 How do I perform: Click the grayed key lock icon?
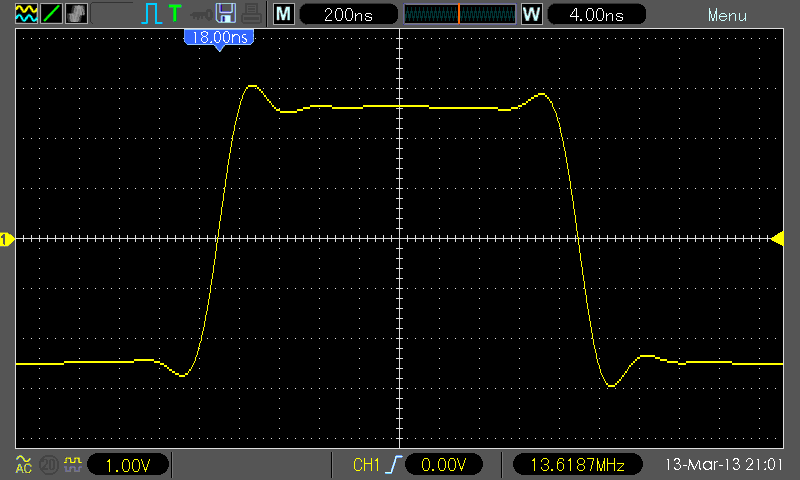pyautogui.click(x=201, y=15)
